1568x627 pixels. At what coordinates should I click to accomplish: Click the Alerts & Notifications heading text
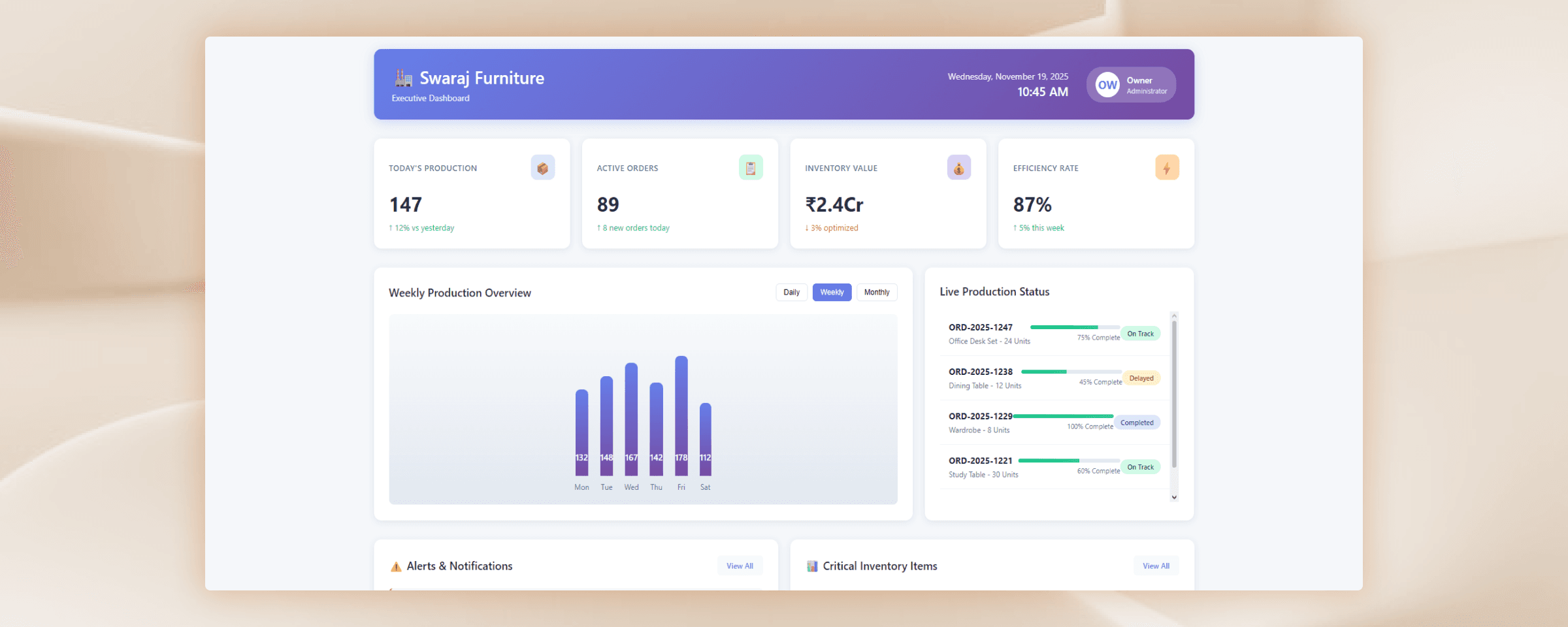pos(459,566)
